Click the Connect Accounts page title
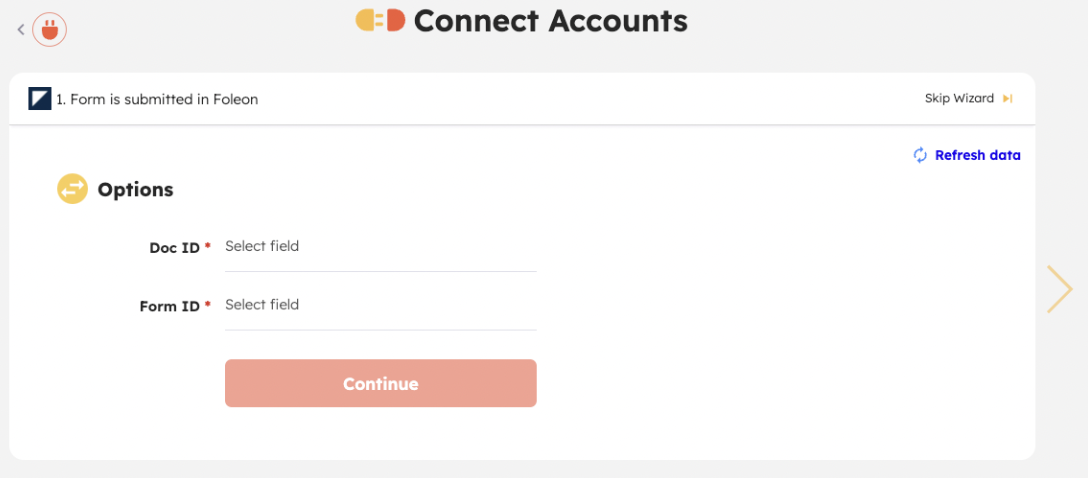1088x478 pixels. [x=550, y=21]
